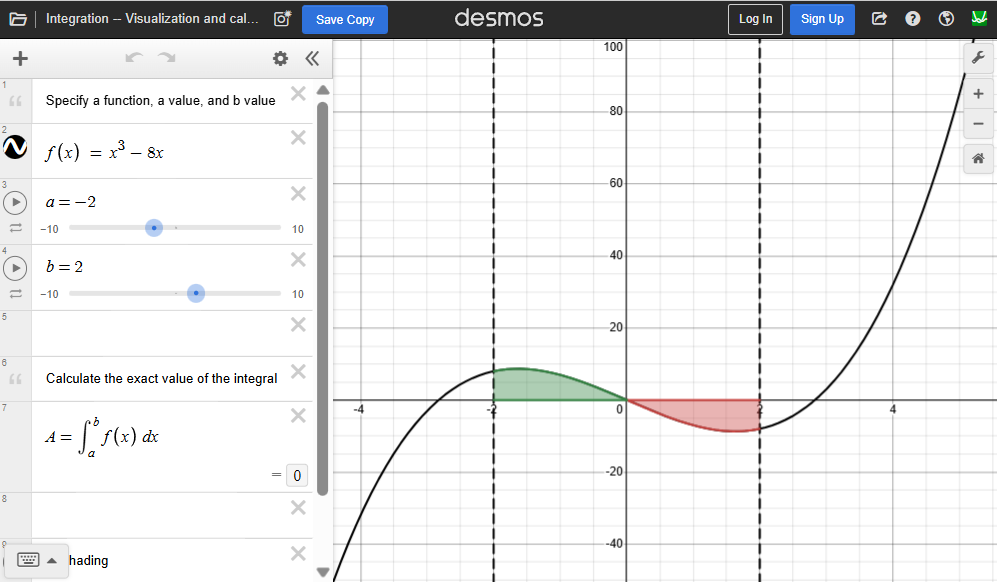Open the graph folder icon
Screen dimensions: 997x582
coord(18,19)
